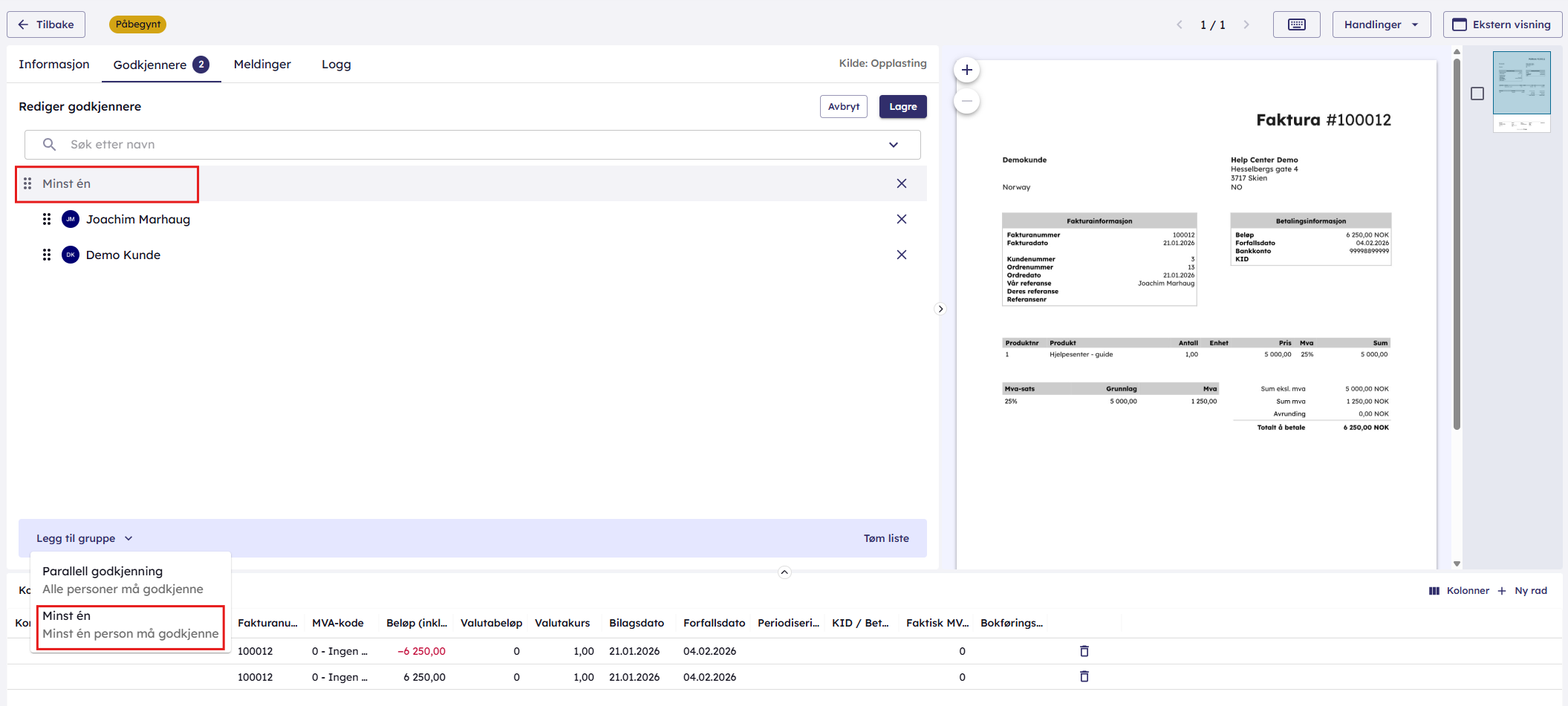Select Parallell godkjenning group option
Screen dimensions: 1568x706
(123, 580)
